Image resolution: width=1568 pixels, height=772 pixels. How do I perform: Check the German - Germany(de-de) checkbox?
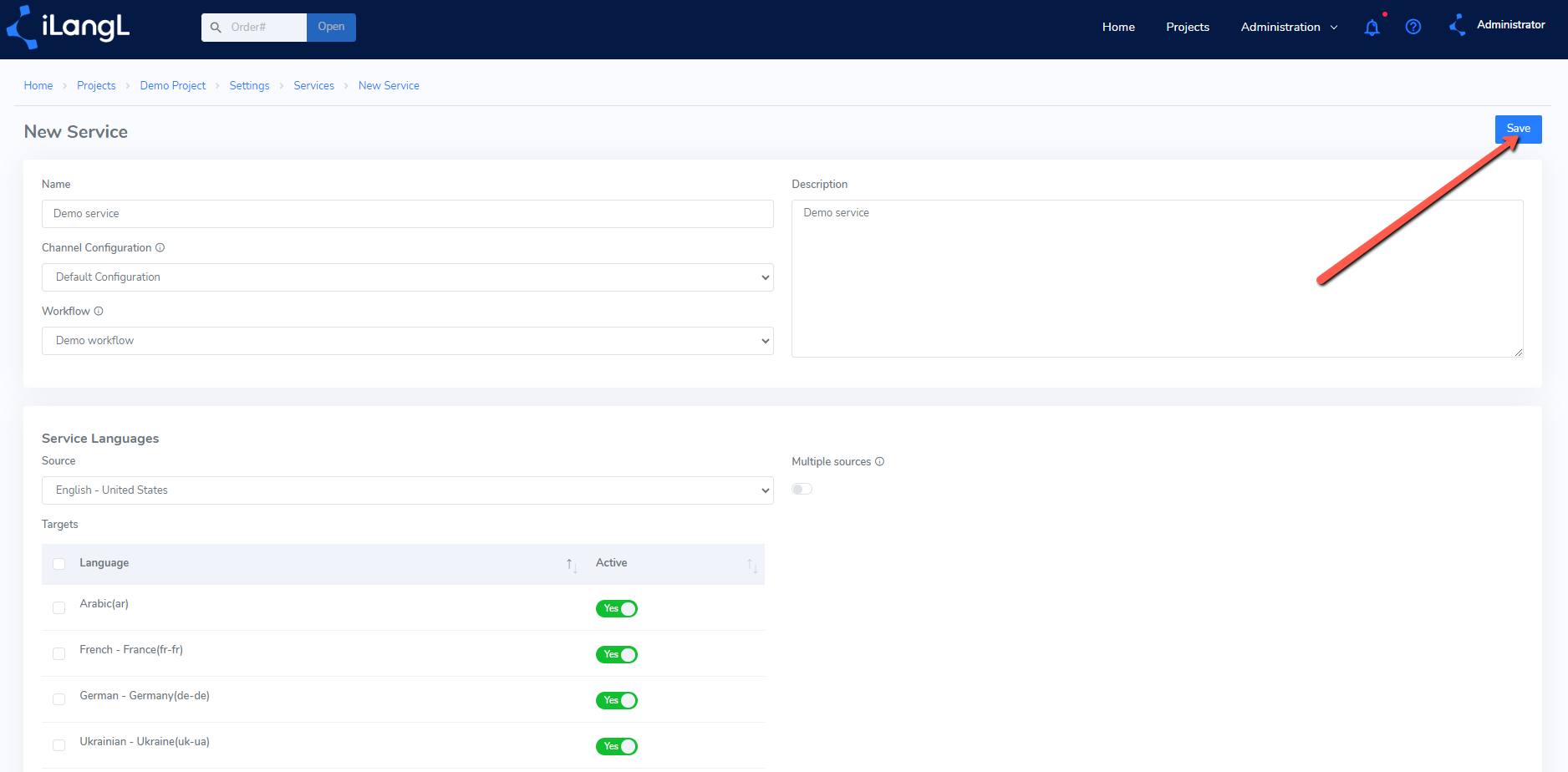click(x=59, y=699)
